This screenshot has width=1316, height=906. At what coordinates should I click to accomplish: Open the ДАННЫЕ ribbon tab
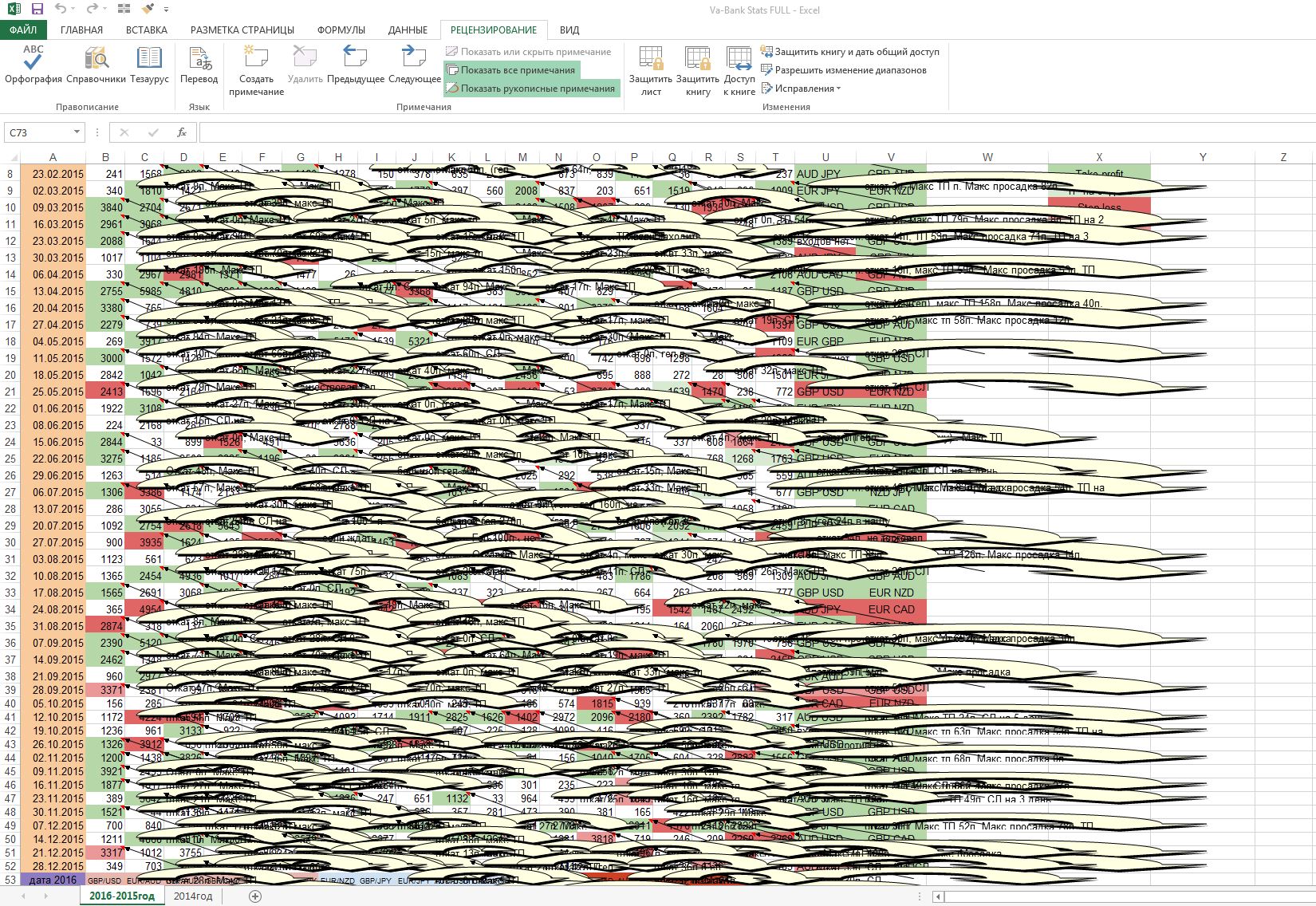(x=408, y=30)
